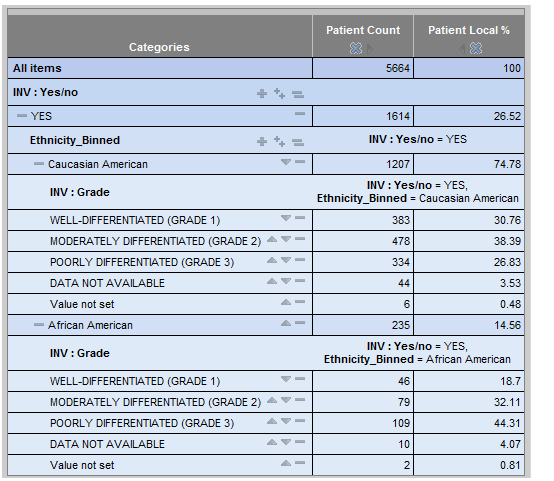The image size is (554, 481).
Task: Collapse all INV : Yes/no items
Action: (298, 94)
